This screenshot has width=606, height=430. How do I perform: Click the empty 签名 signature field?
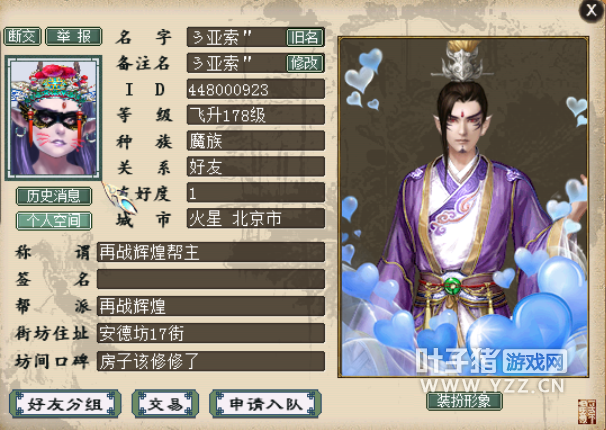pyautogui.click(x=211, y=279)
